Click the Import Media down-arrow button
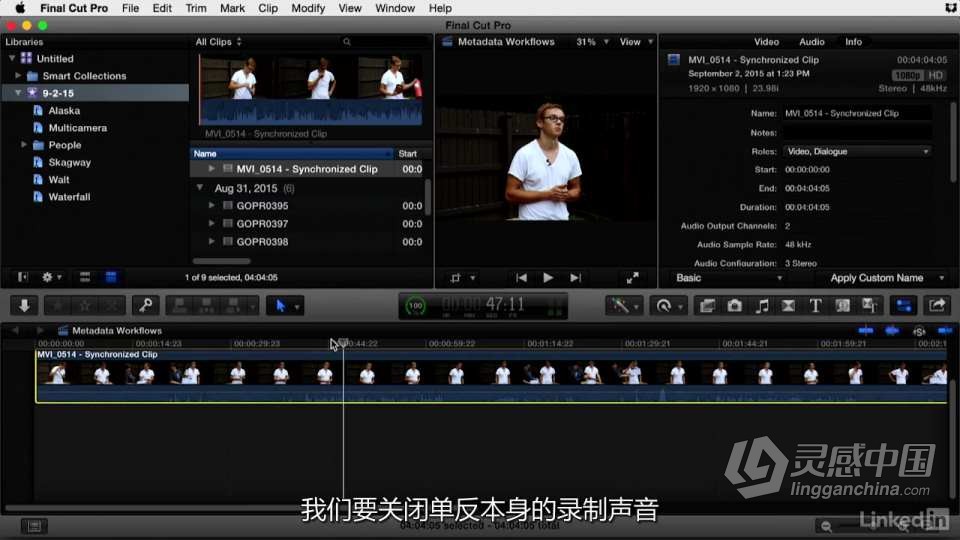This screenshot has width=960, height=540. (x=24, y=306)
